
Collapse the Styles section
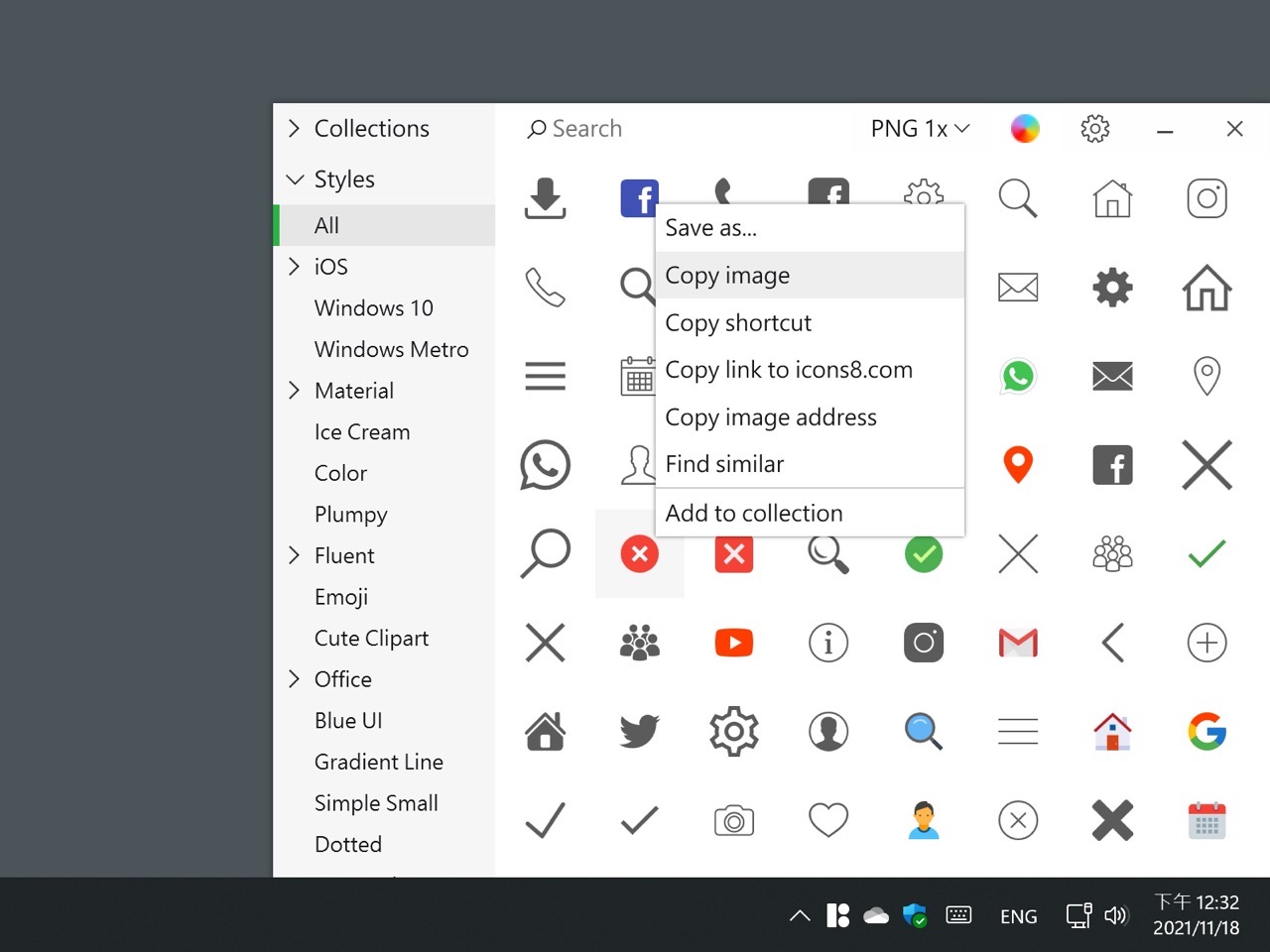point(294,179)
